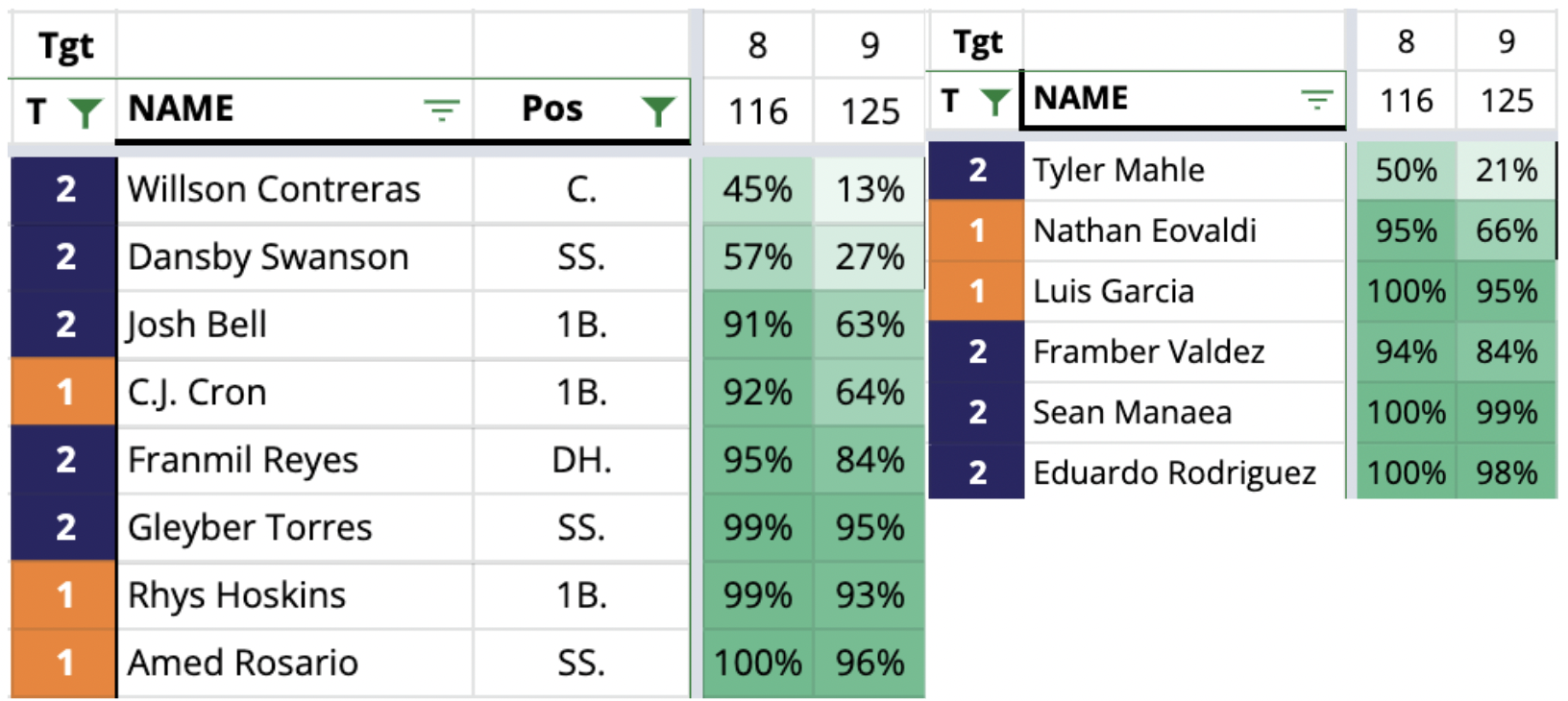Click the navy target cell for Josh Bell
This screenshot has width=1568, height=701.
tap(63, 325)
